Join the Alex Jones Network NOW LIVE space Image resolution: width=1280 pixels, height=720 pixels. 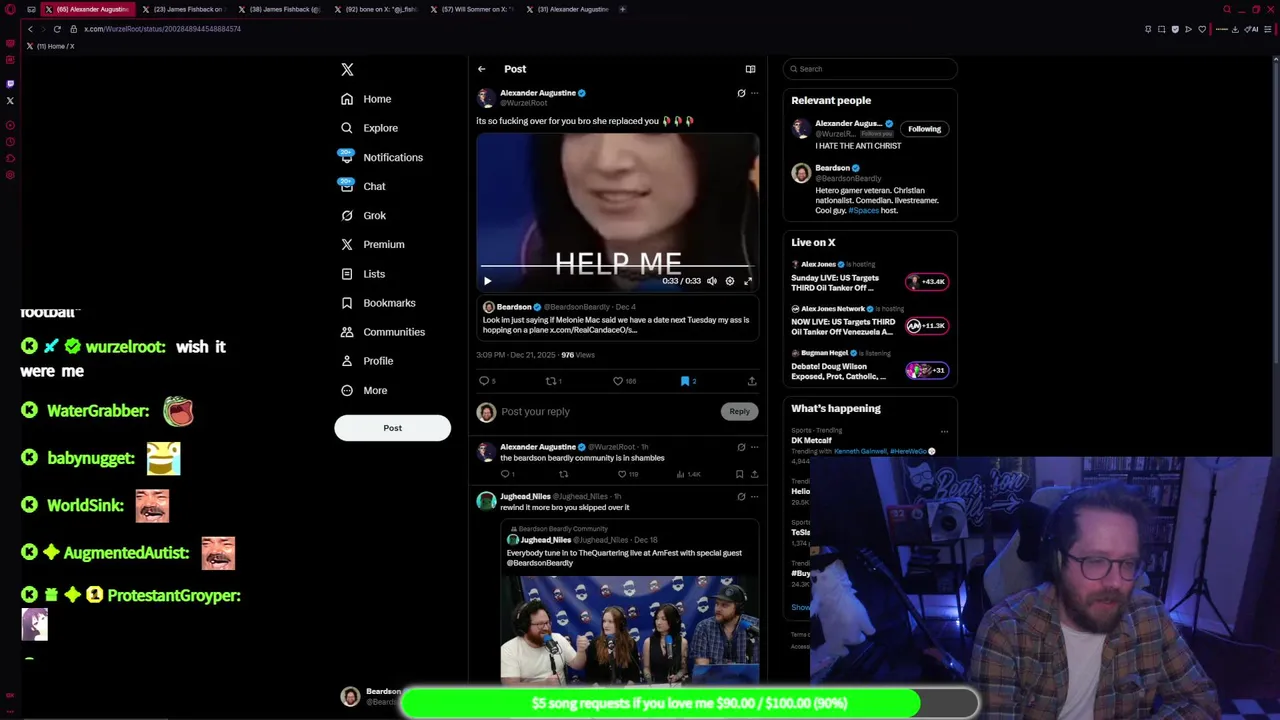click(x=869, y=321)
